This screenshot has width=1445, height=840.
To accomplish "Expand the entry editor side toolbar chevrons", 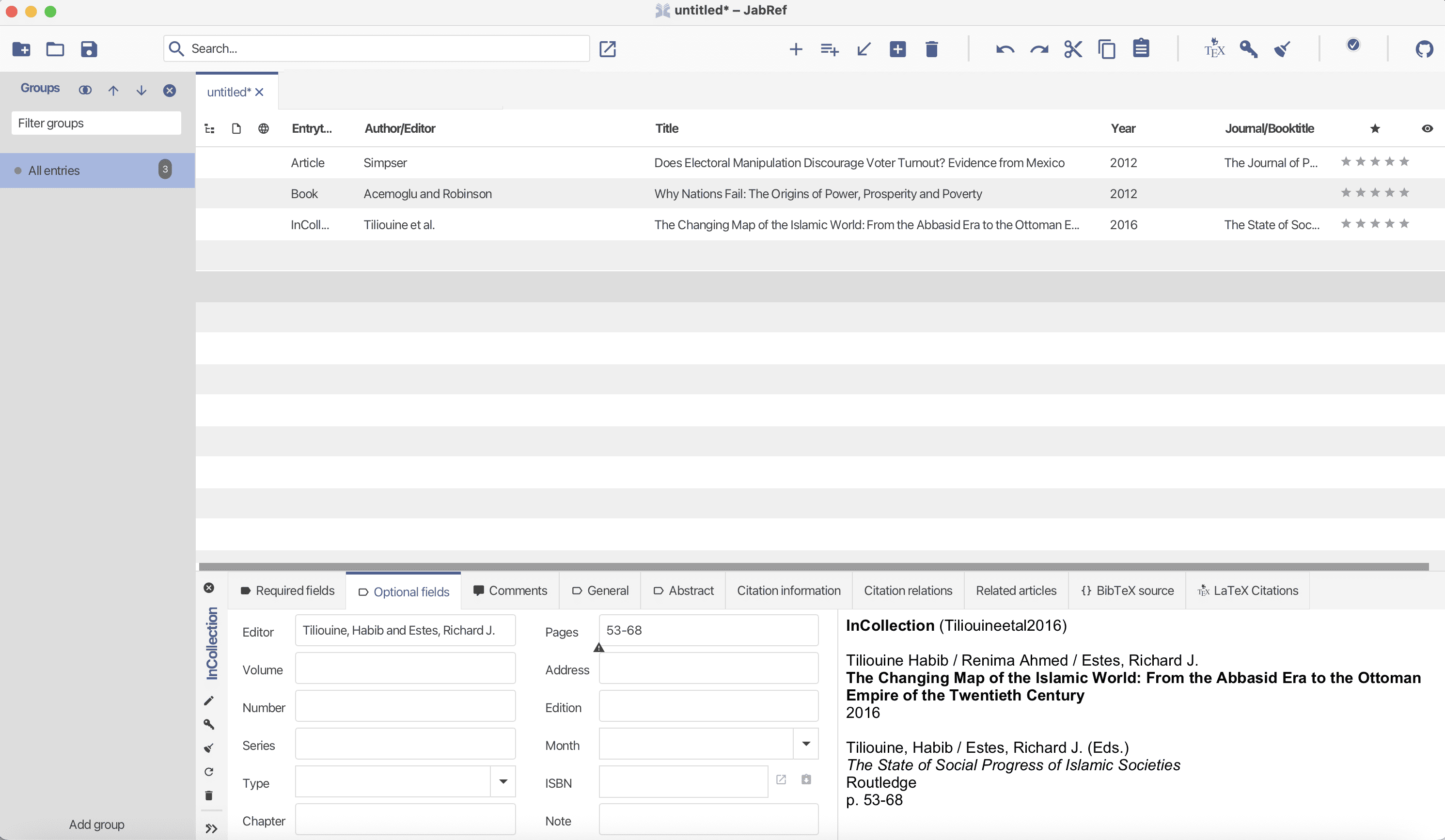I will 211,828.
